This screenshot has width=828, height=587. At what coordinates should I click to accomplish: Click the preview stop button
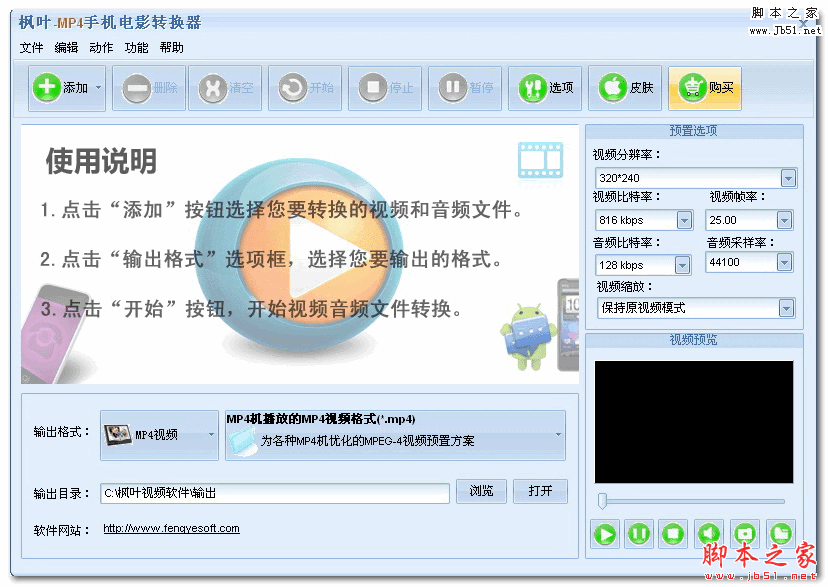673,534
